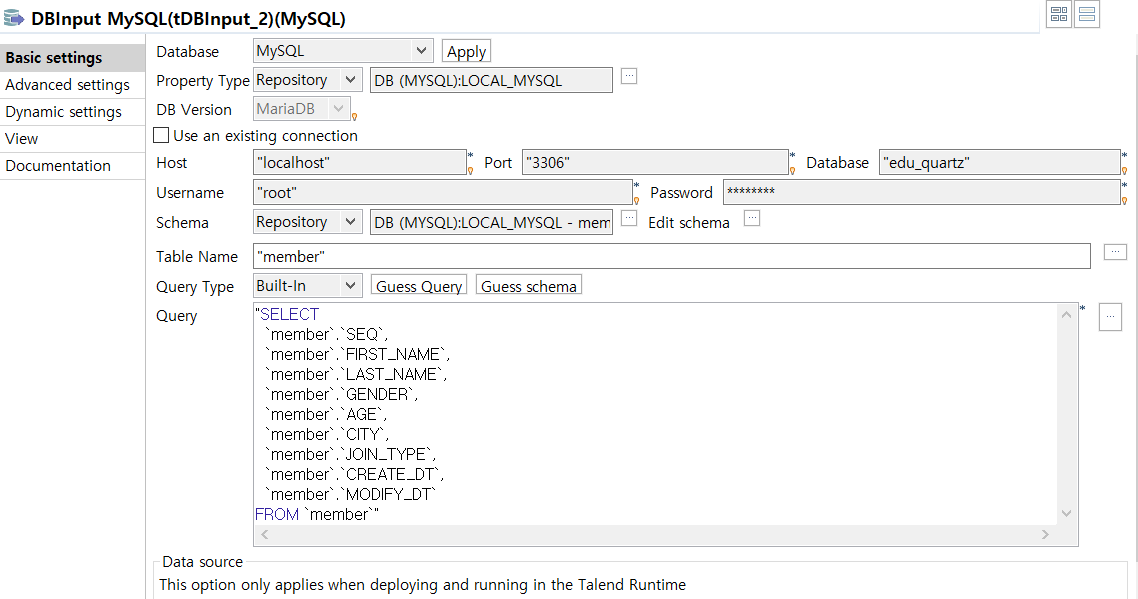Image resolution: width=1138 pixels, height=599 pixels.
Task: Click the DBInput MySQL component icon
Action: click(x=14, y=17)
